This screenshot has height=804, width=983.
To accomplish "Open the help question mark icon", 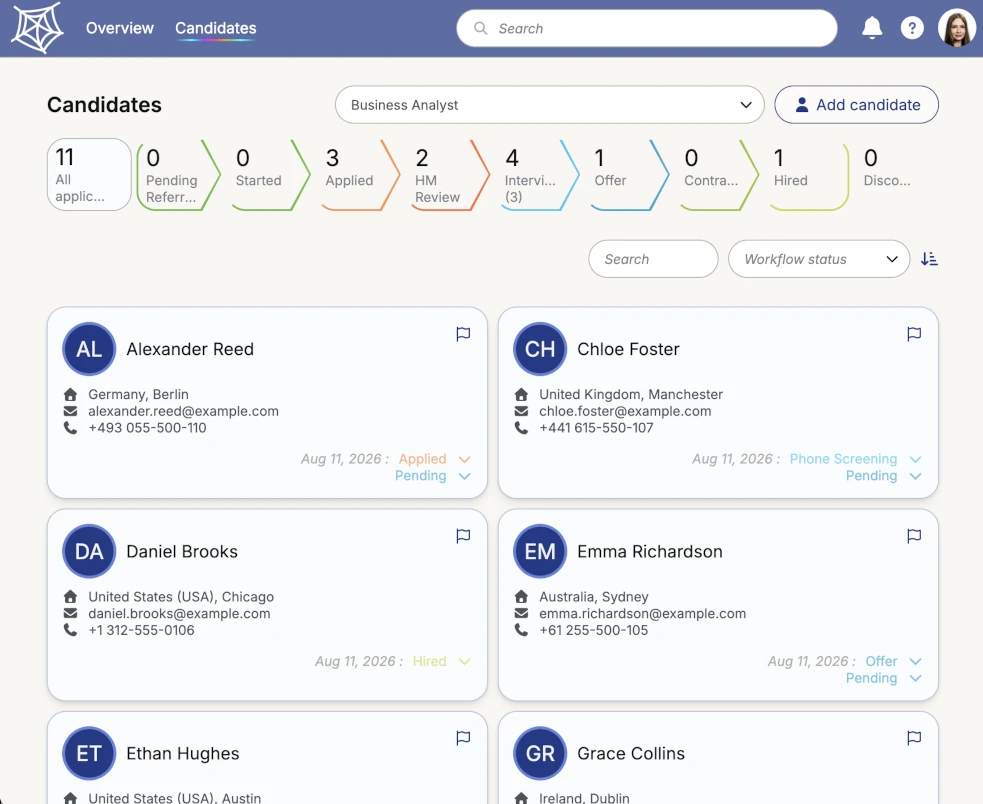I will (912, 28).
